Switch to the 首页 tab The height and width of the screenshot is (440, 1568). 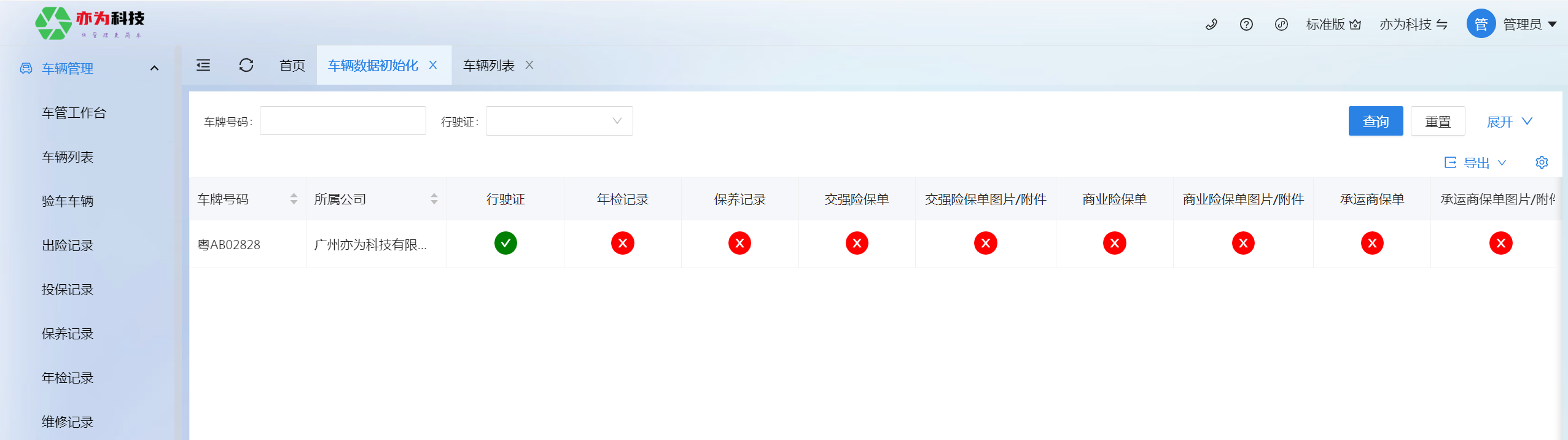click(x=292, y=65)
